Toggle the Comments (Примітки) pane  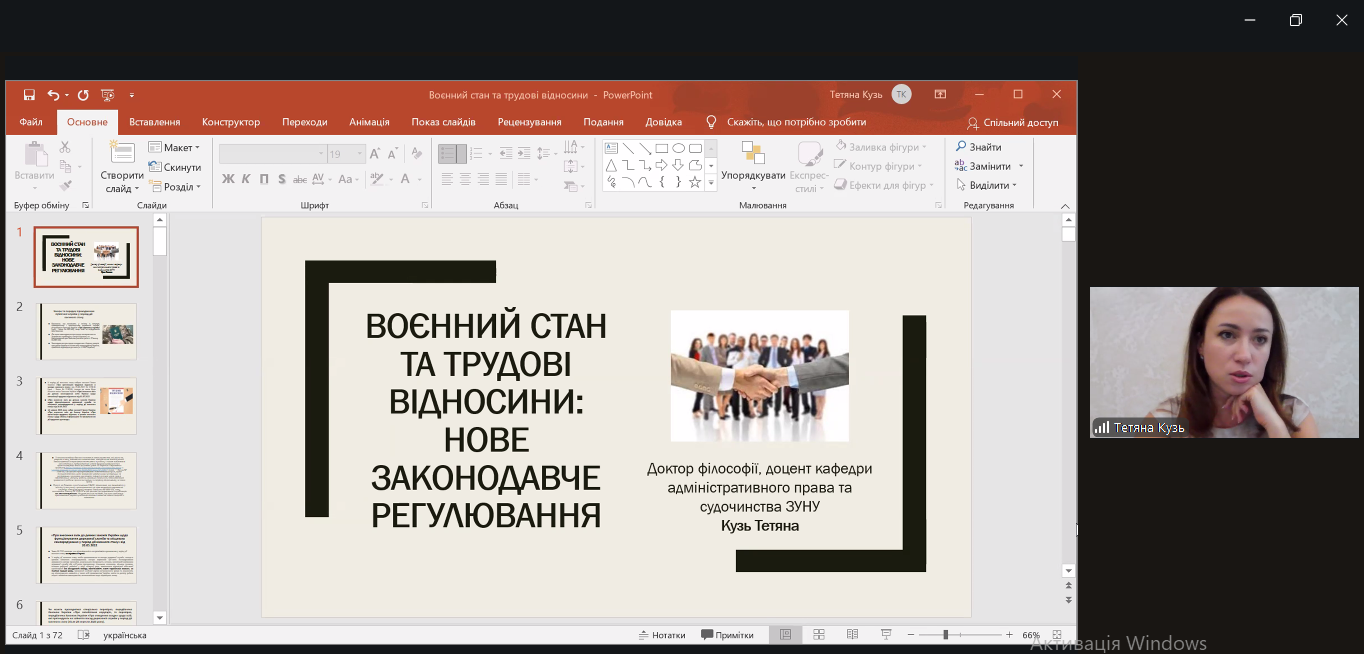pyautogui.click(x=727, y=635)
